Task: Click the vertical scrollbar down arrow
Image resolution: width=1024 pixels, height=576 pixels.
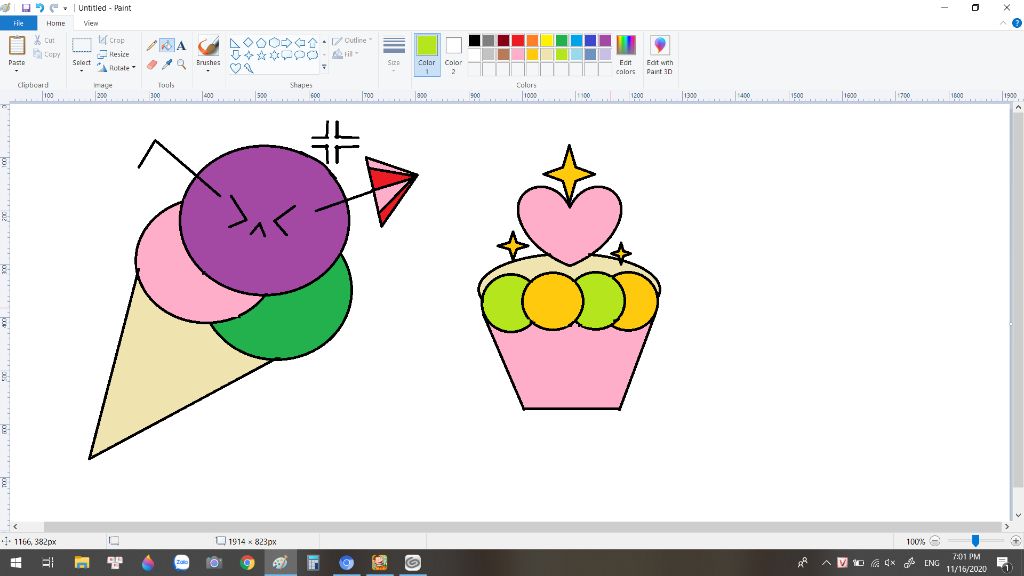Action: [x=1017, y=515]
